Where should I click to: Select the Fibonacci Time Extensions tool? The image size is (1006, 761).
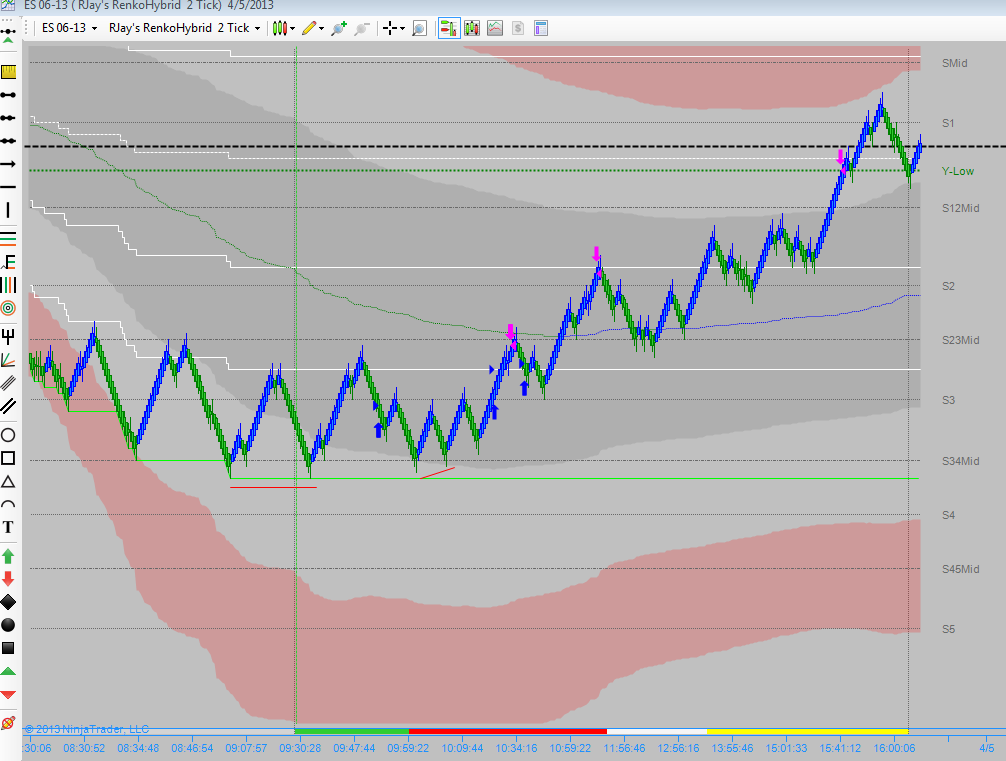tap(8, 285)
